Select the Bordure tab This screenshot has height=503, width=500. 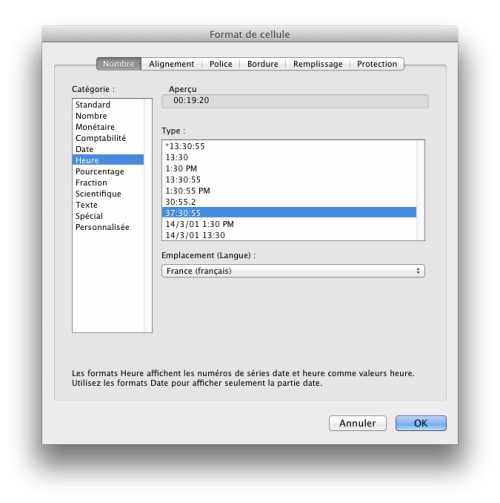pos(263,64)
